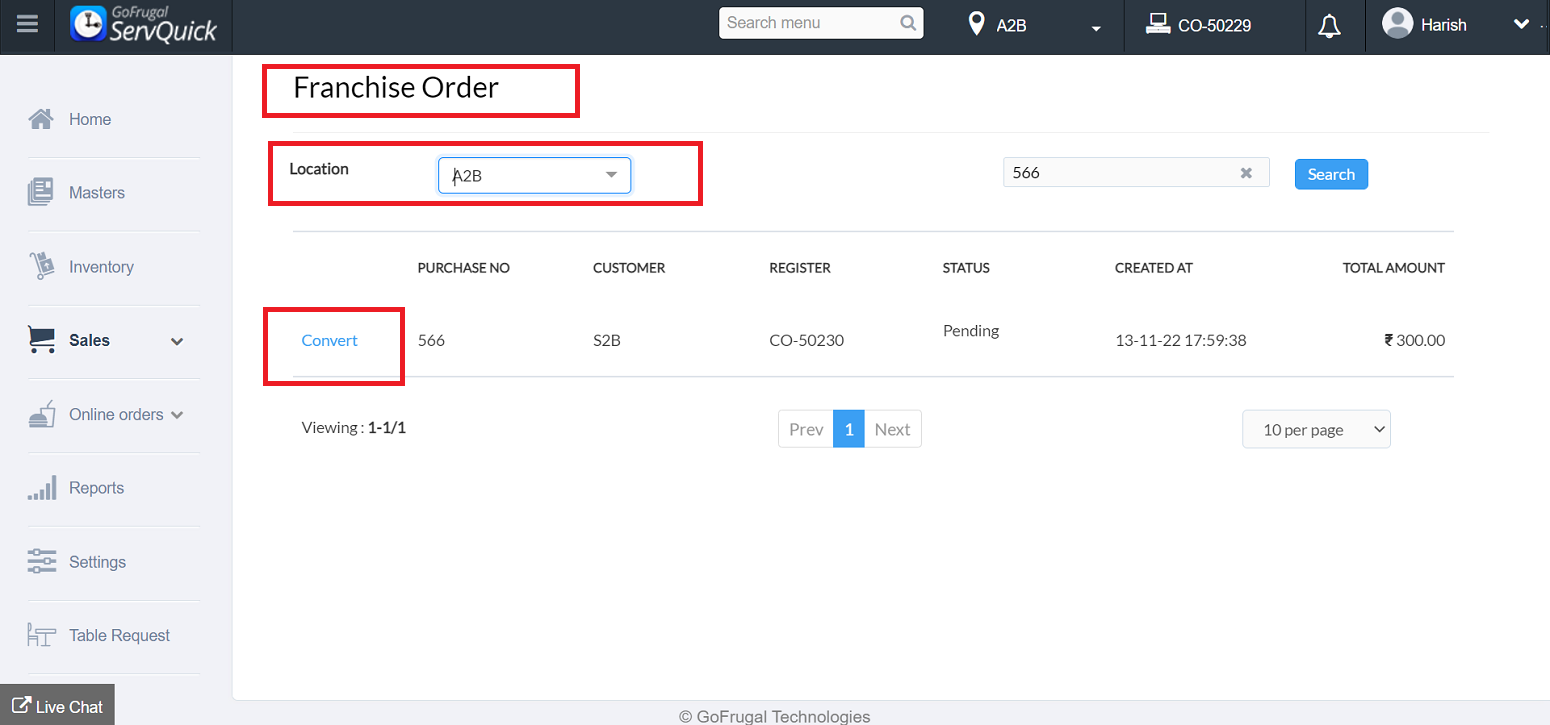Click the magnifier icon in Search menu

click(908, 23)
